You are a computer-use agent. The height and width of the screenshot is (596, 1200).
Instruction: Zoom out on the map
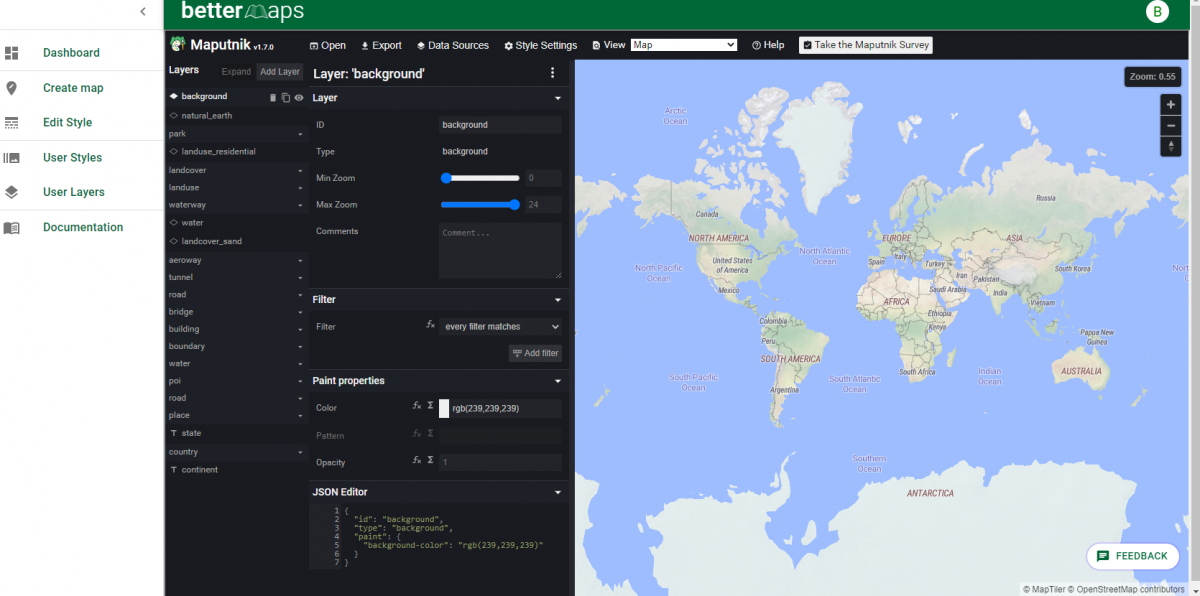coord(1170,126)
